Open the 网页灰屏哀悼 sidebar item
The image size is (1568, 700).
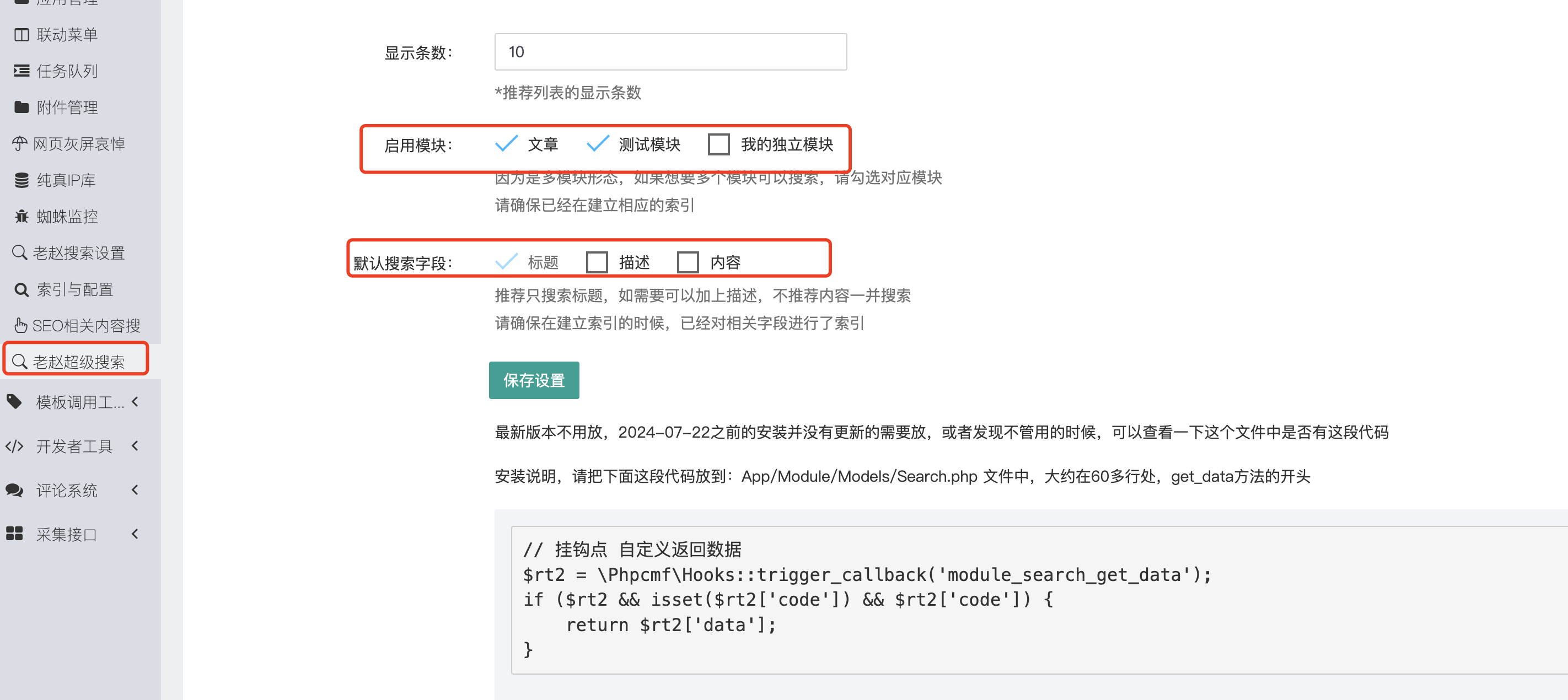[x=80, y=144]
